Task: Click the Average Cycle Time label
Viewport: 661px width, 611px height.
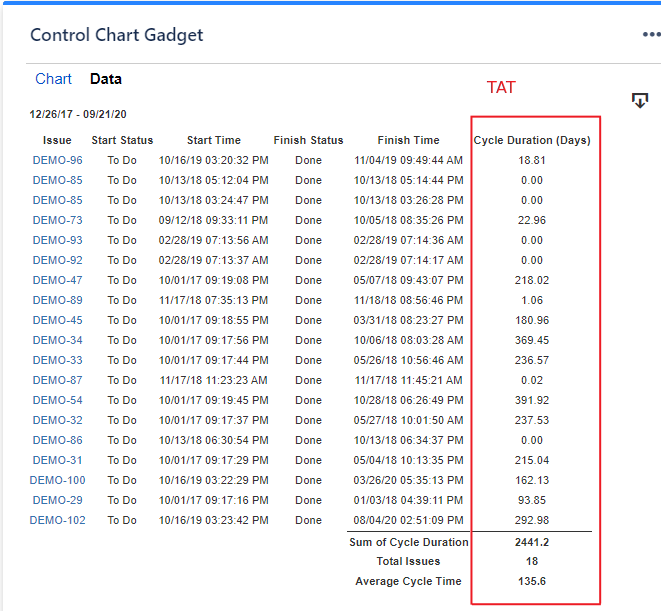Action: [x=408, y=581]
